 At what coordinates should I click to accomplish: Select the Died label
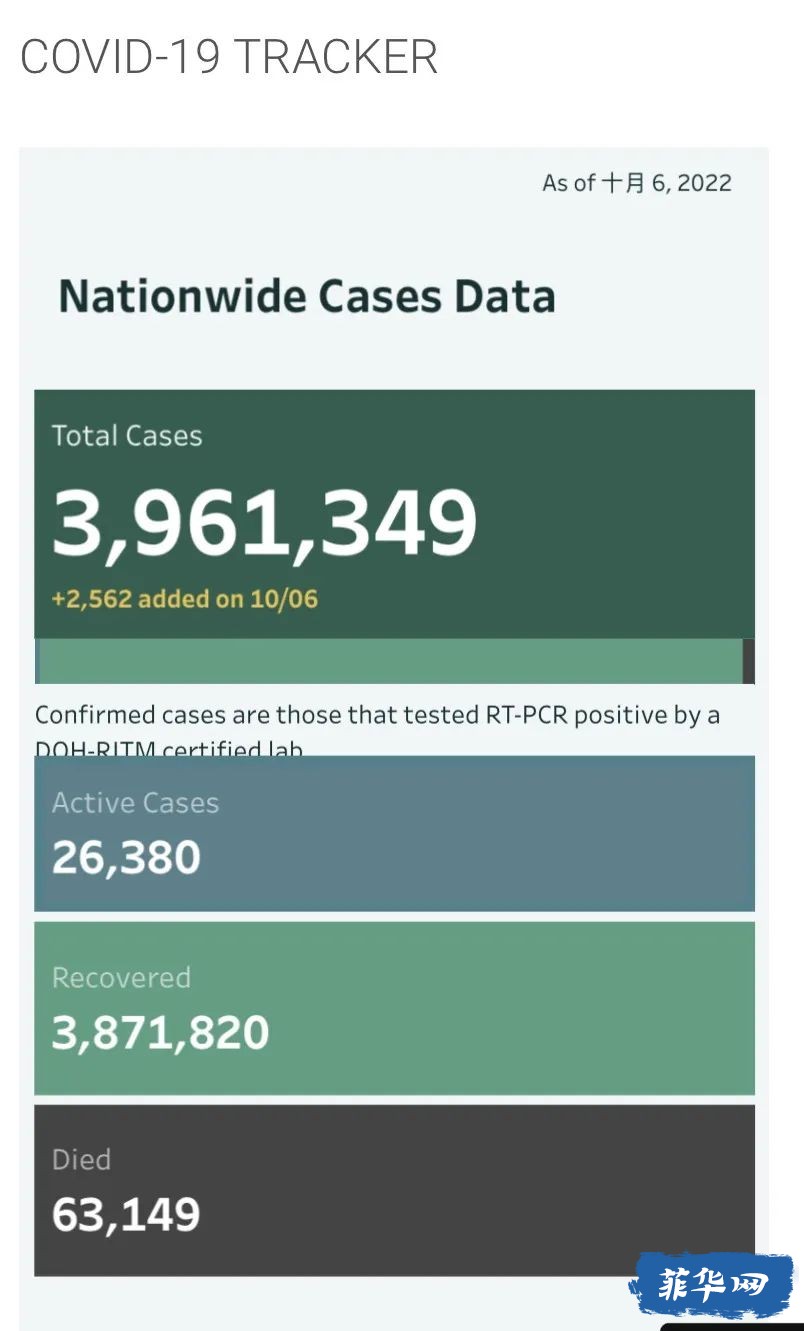point(81,1160)
